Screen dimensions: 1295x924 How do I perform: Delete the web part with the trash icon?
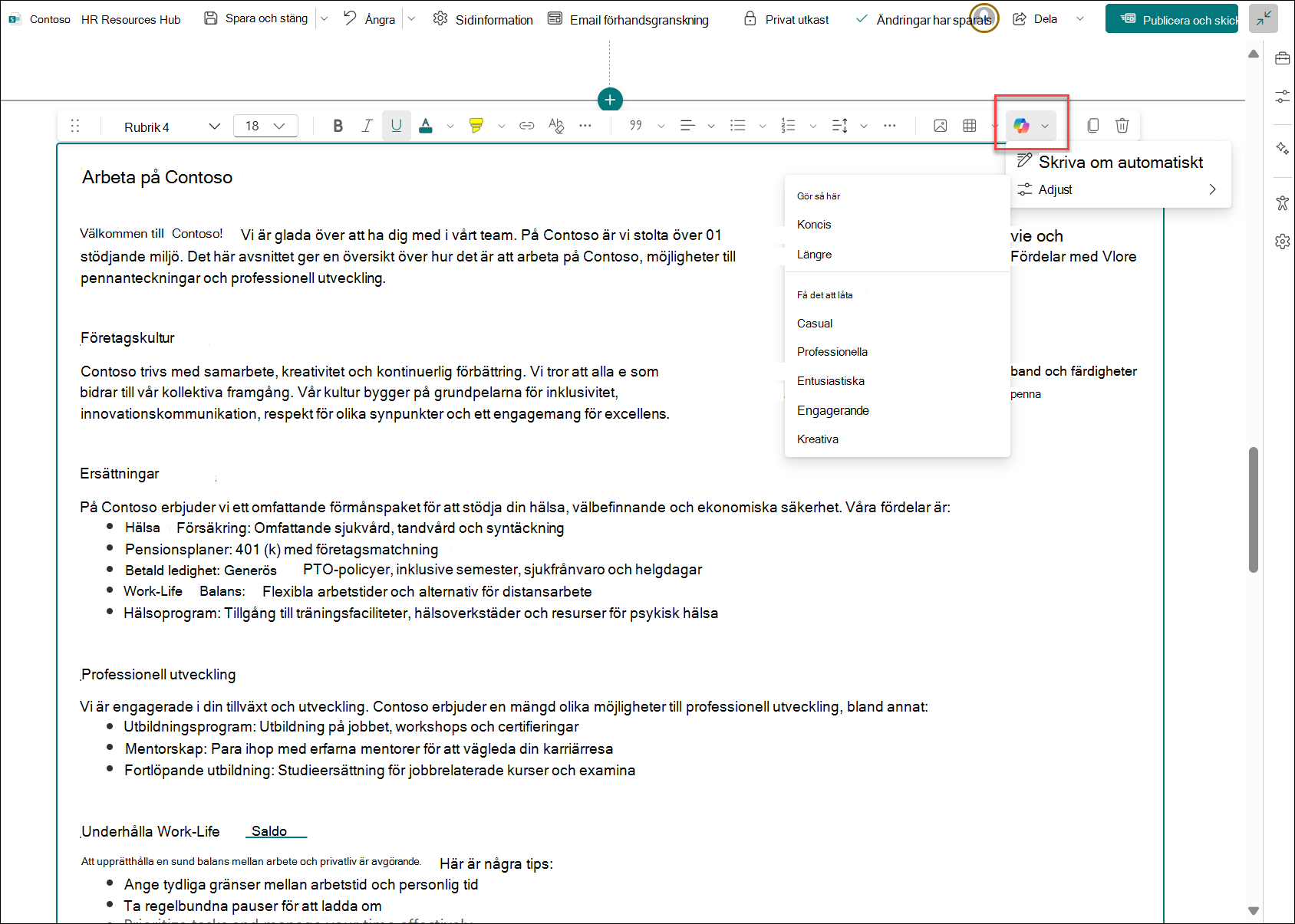pos(1122,126)
